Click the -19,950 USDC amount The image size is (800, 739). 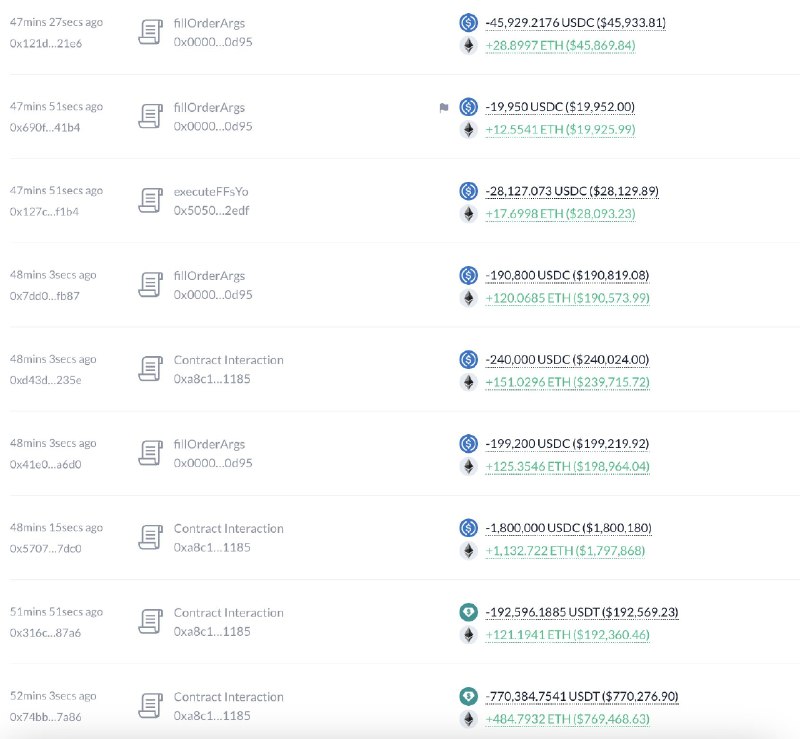[560, 107]
